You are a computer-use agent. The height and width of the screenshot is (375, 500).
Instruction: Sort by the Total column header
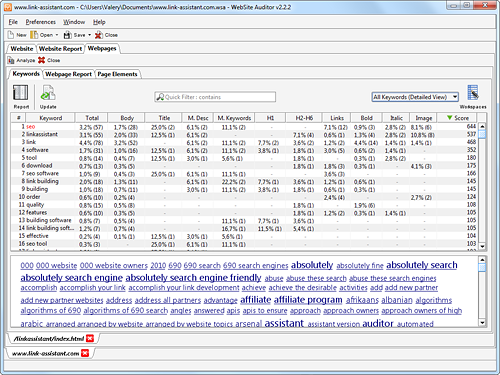(x=92, y=118)
